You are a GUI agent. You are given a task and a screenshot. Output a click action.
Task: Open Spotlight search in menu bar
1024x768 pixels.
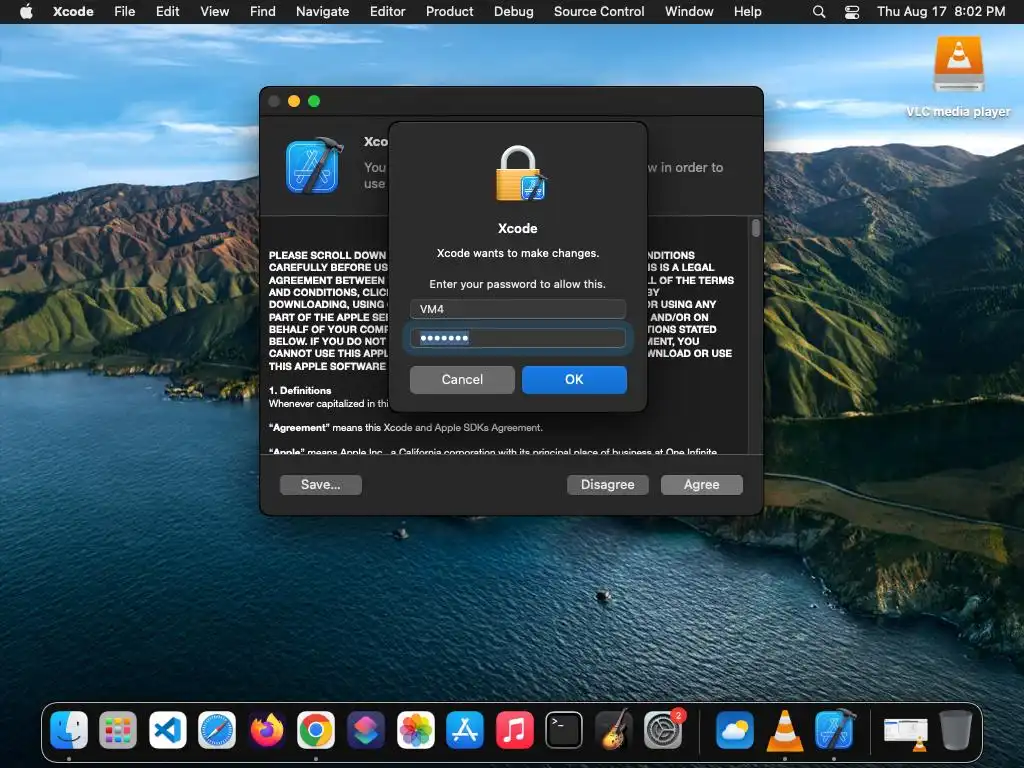click(x=819, y=12)
